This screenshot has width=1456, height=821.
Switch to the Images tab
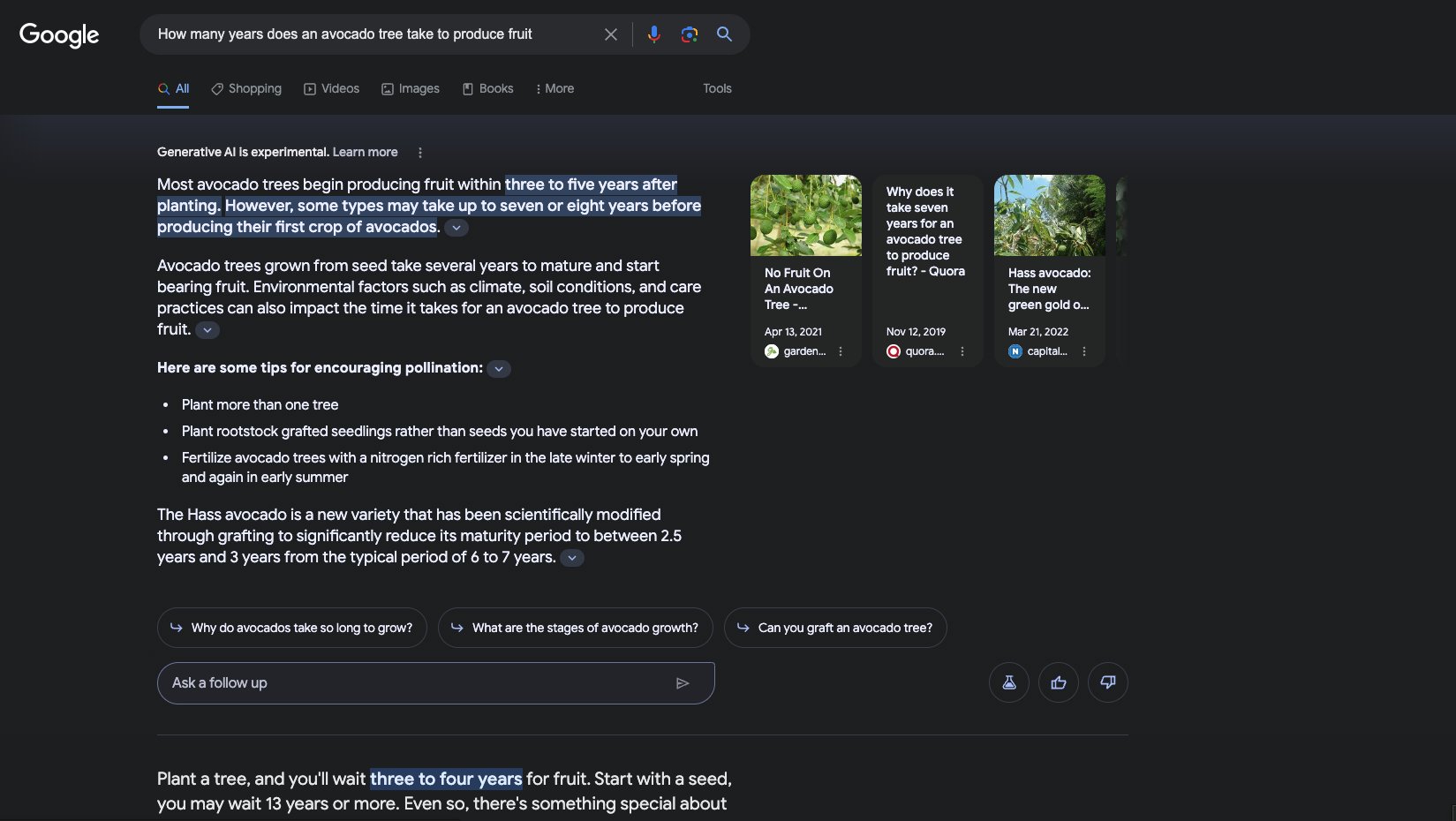point(411,89)
